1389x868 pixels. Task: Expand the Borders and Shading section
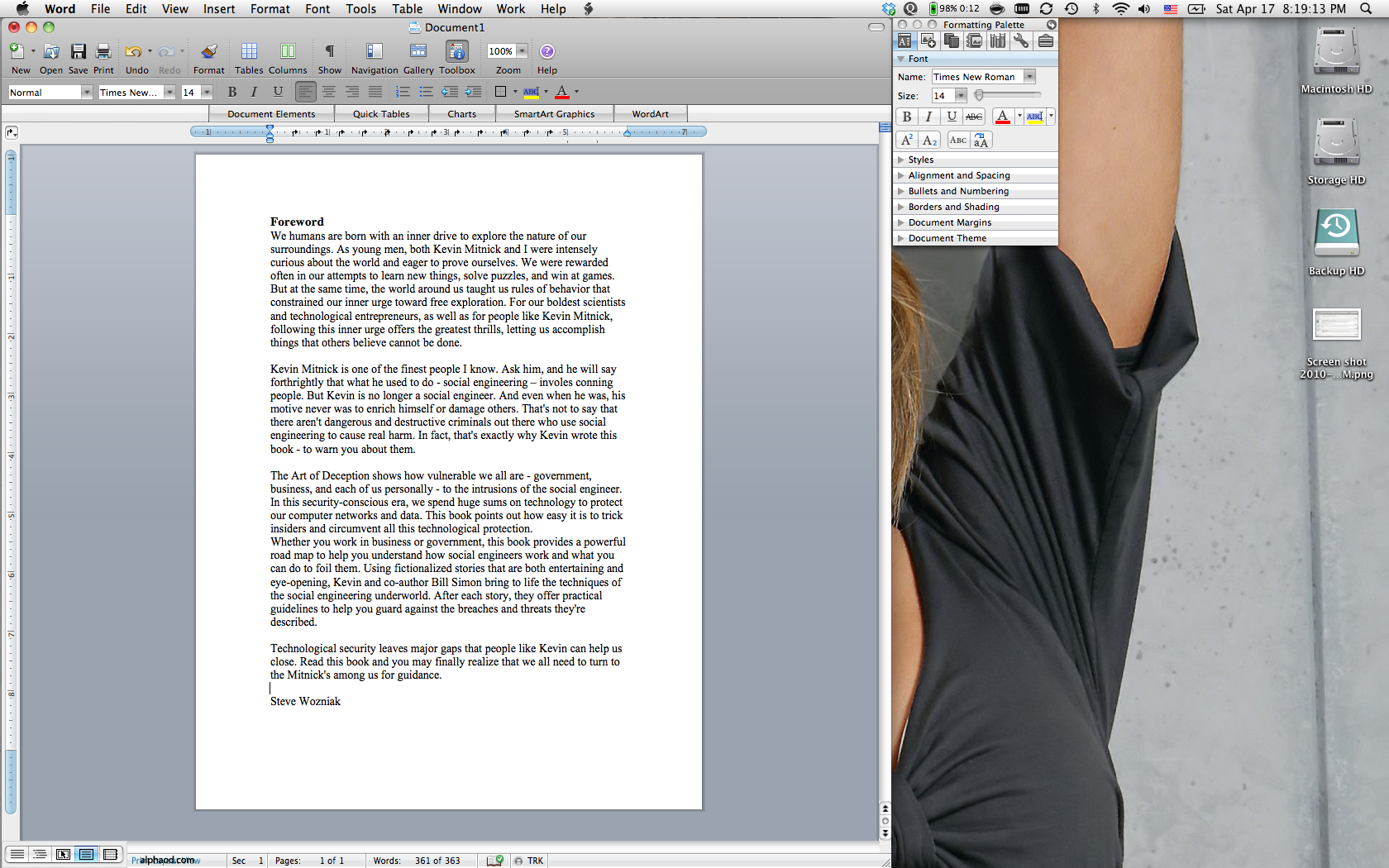point(901,207)
